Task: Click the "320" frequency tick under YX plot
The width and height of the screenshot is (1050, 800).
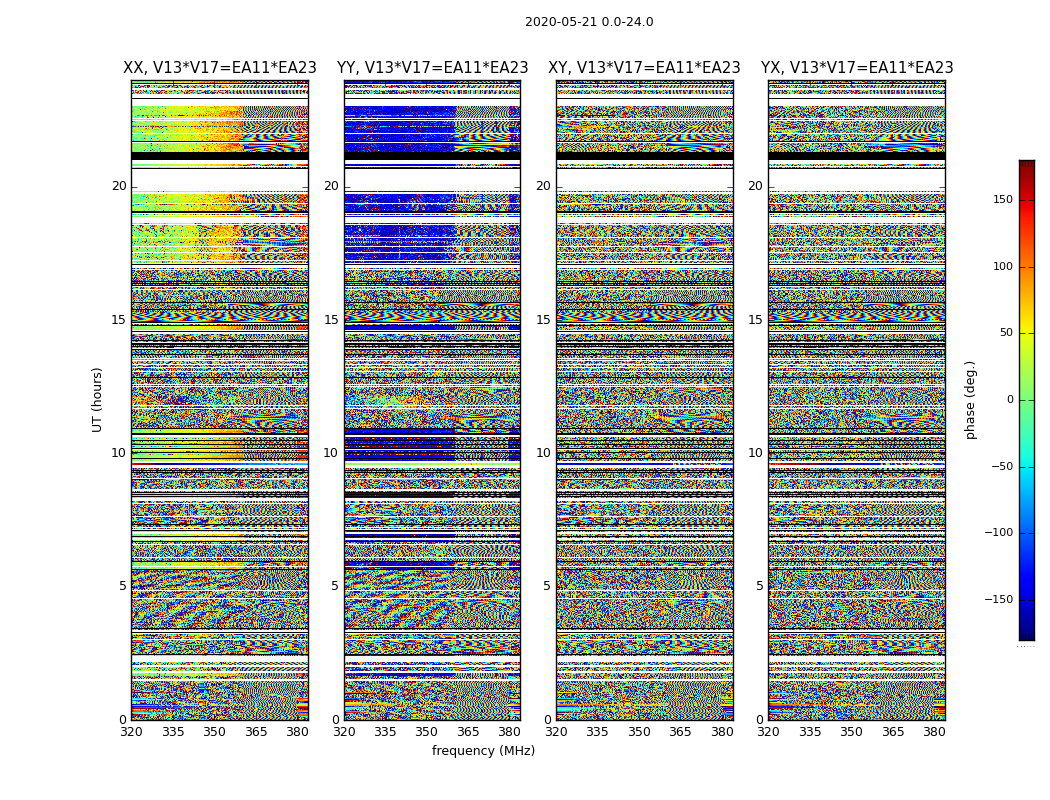Action: click(769, 732)
